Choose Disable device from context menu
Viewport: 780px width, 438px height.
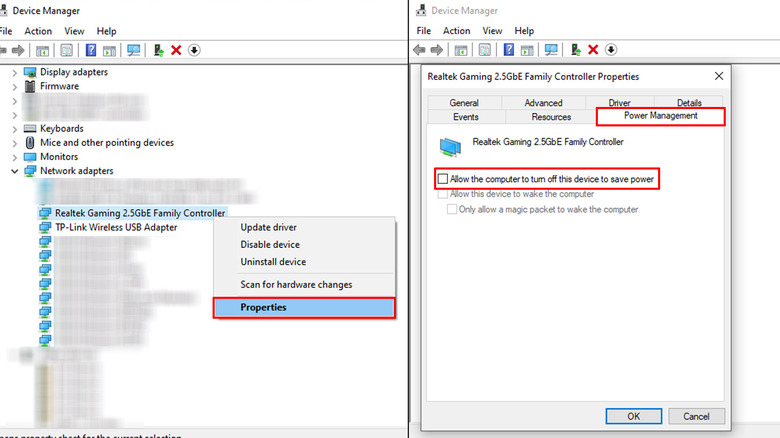tap(270, 244)
